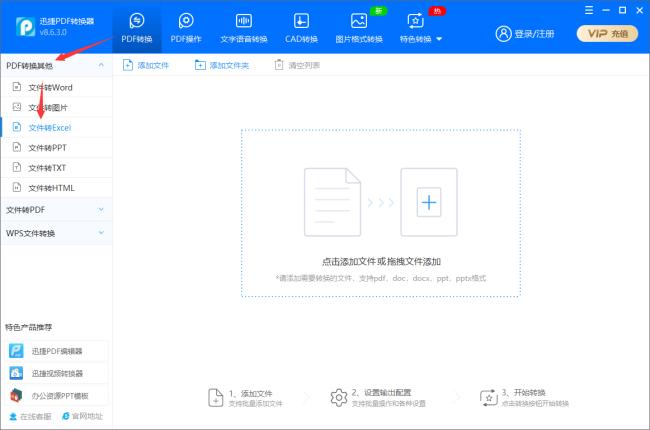This screenshot has height=430, width=650.
Task: Open the 特色转换 tab
Action: pyautogui.click(x=416, y=28)
